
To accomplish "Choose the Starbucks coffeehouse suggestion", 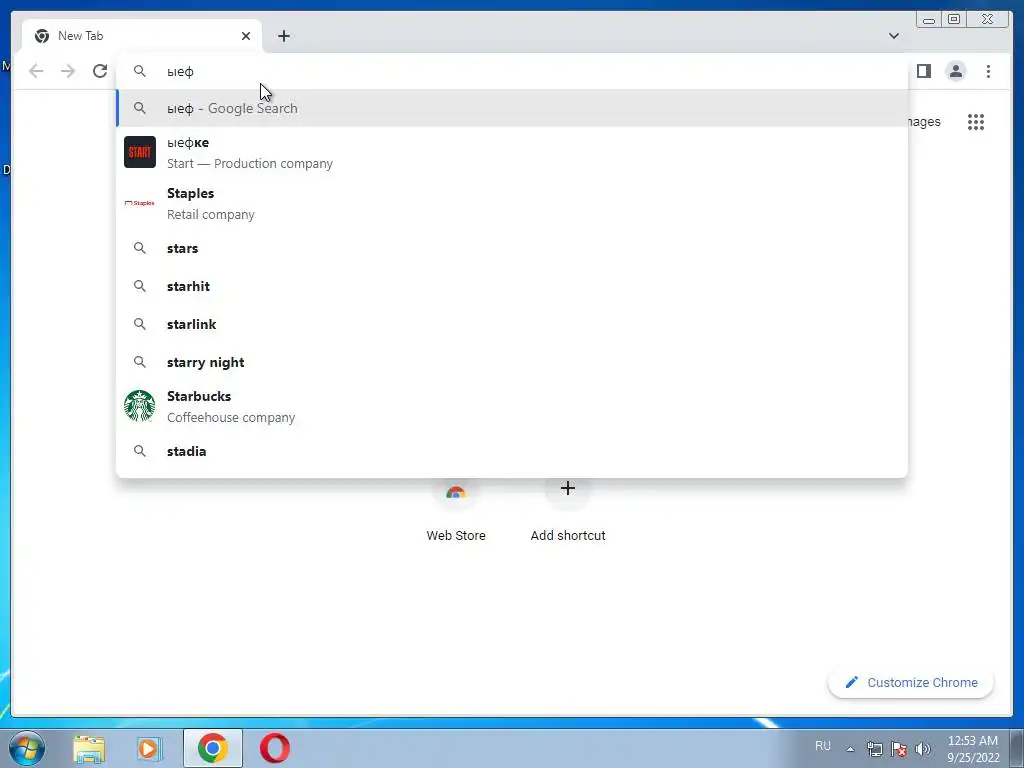I will 512,406.
